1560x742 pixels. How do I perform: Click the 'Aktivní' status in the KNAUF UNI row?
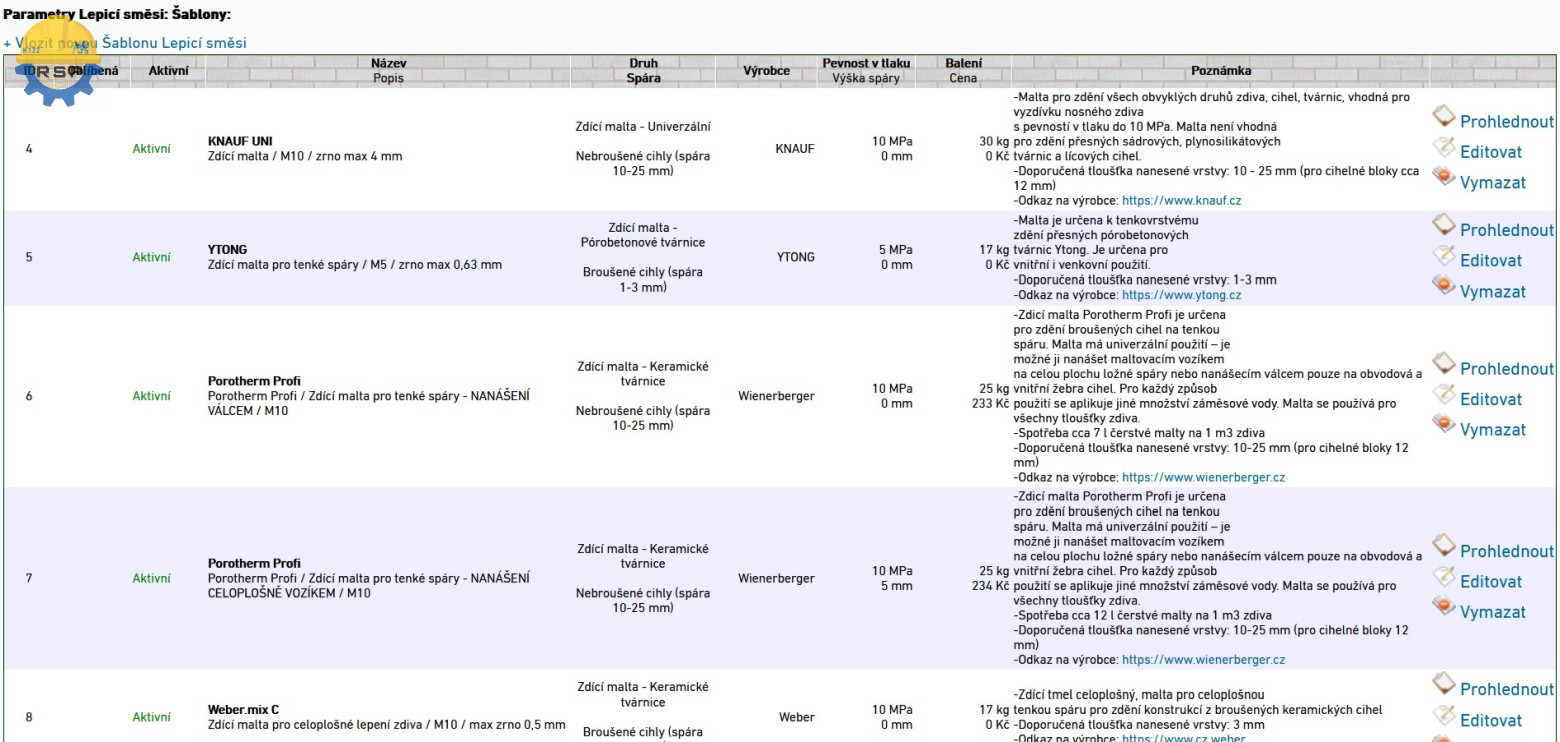[x=152, y=148]
